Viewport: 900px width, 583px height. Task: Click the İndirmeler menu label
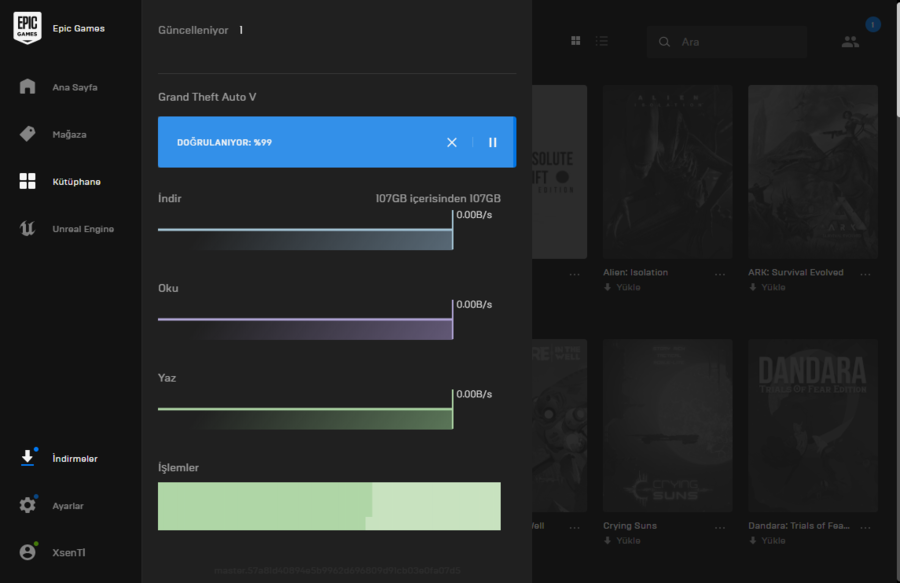[x=75, y=458]
